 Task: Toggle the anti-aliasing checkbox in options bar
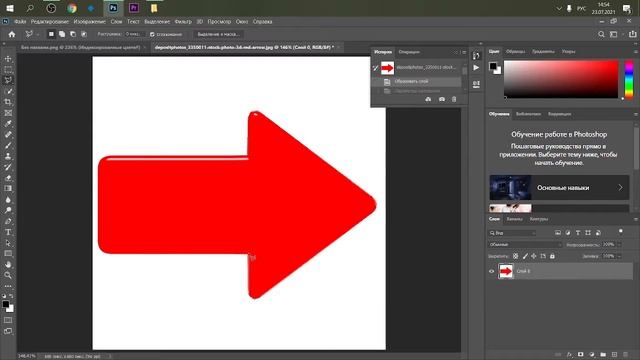(x=152, y=35)
